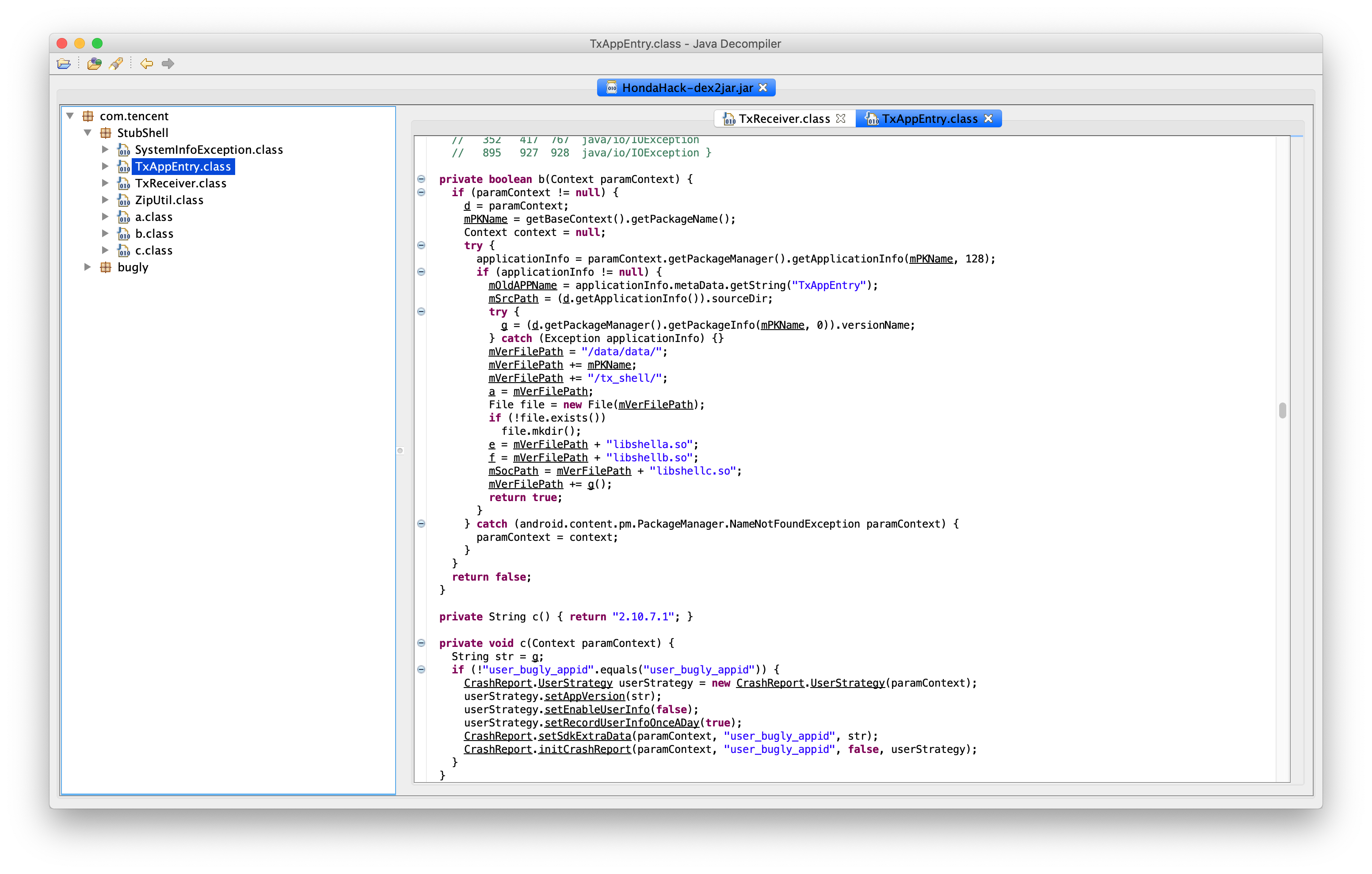The height and width of the screenshot is (874, 1372).
Task: Close the TxAppEntry.class editor tab
Action: (x=988, y=118)
